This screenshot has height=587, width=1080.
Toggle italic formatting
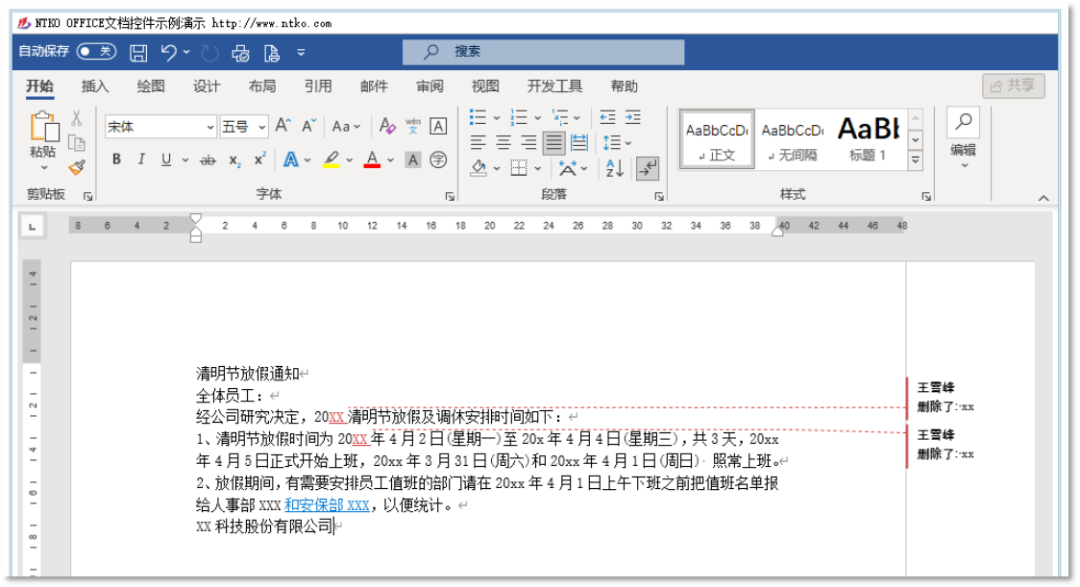click(141, 157)
